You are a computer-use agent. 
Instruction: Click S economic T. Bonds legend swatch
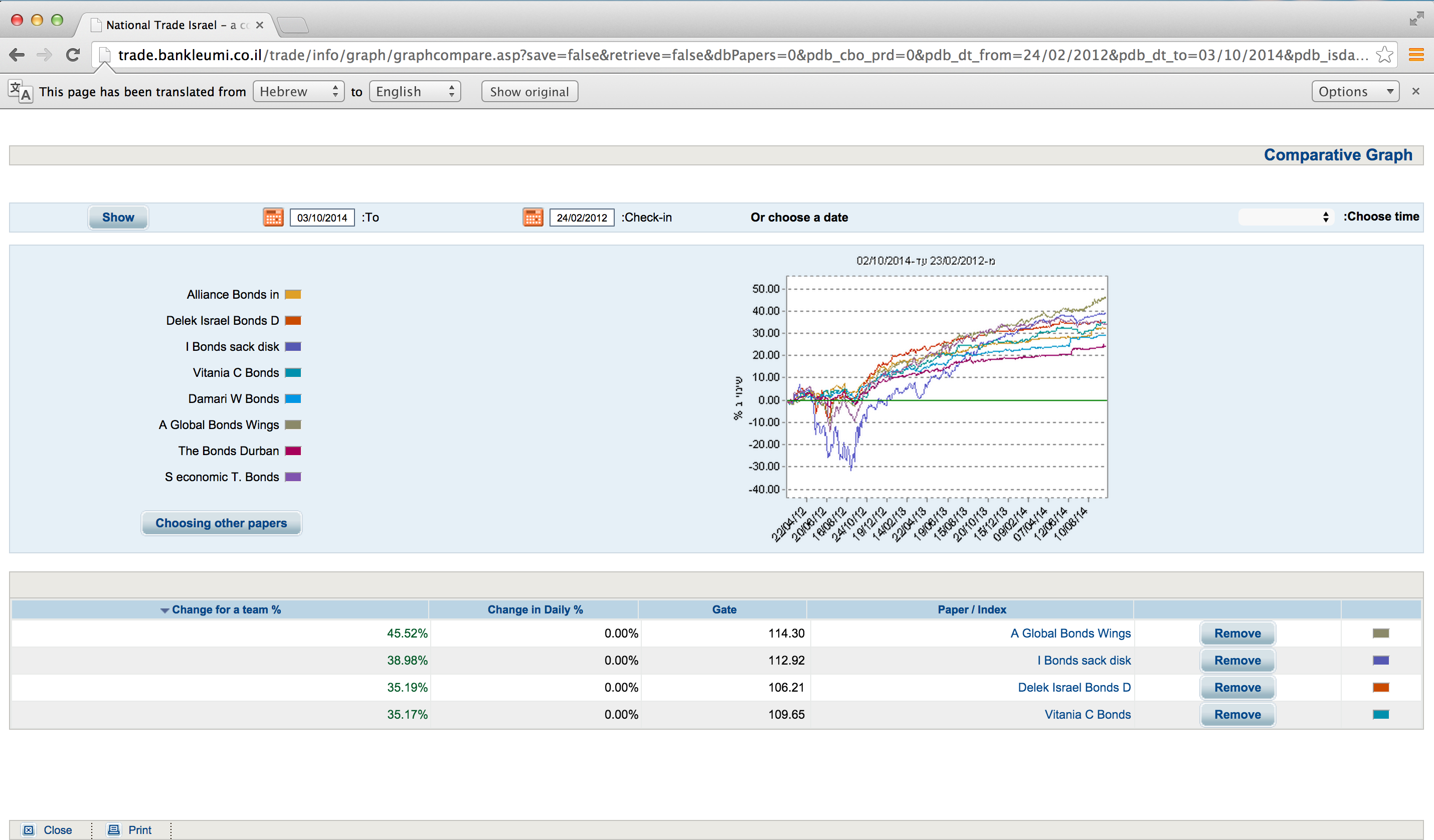coord(292,477)
